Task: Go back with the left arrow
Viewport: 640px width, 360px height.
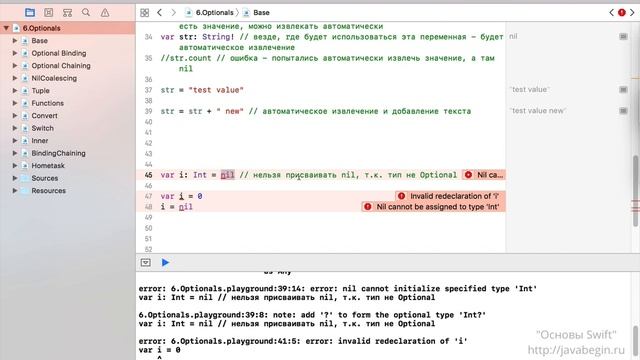Action: click(x=160, y=13)
